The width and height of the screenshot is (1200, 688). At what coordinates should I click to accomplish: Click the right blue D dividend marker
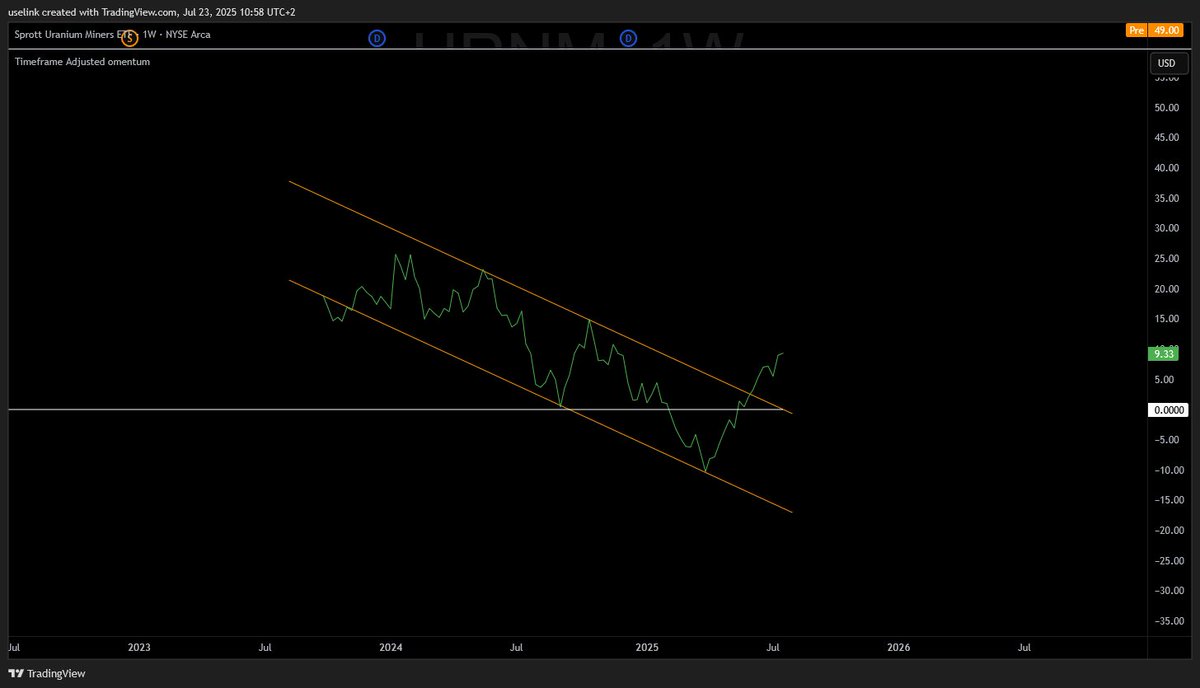pyautogui.click(x=628, y=38)
